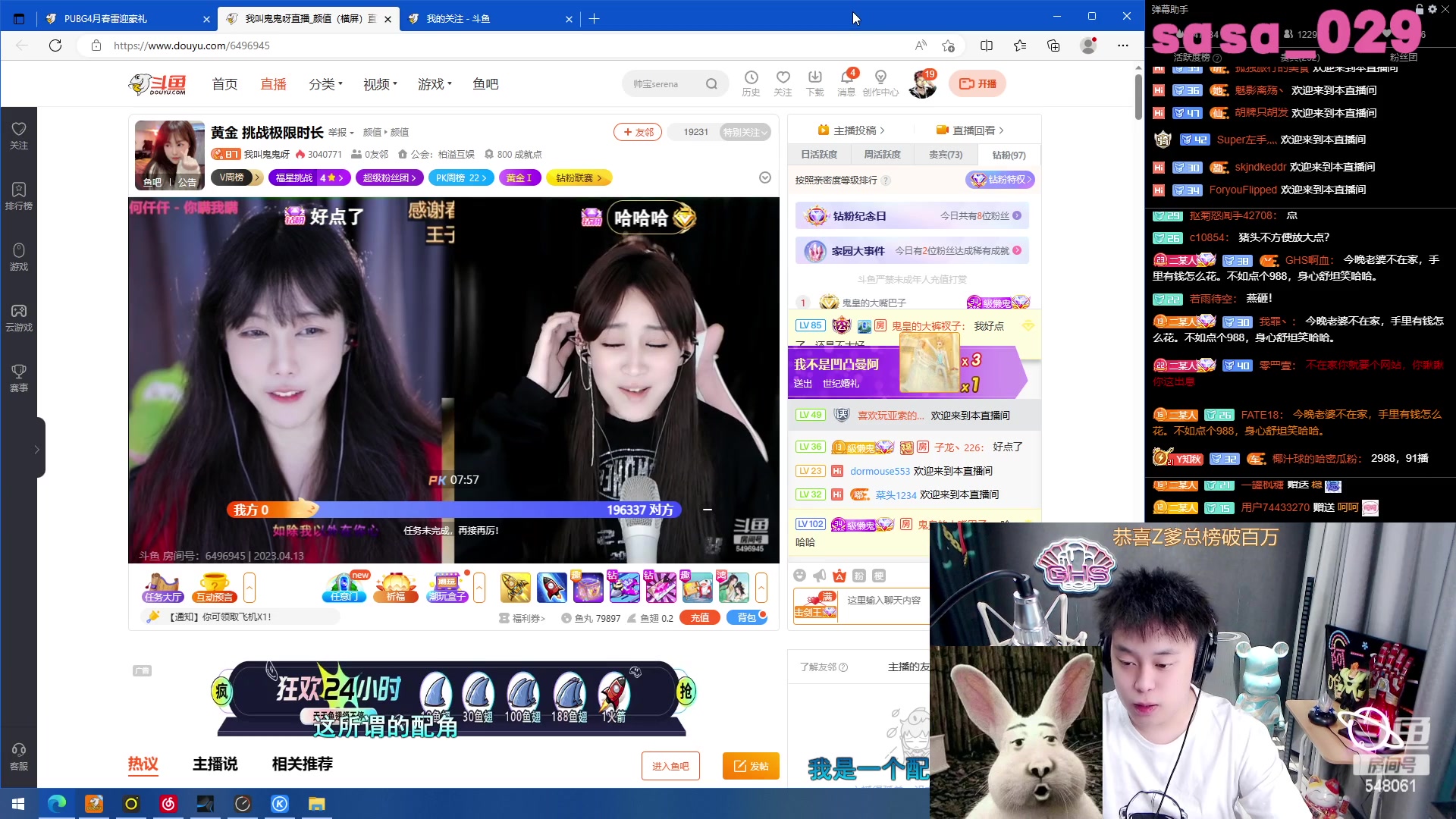1456x819 pixels.
Task: Switch to the 日活跃度 tab
Action: point(819,155)
